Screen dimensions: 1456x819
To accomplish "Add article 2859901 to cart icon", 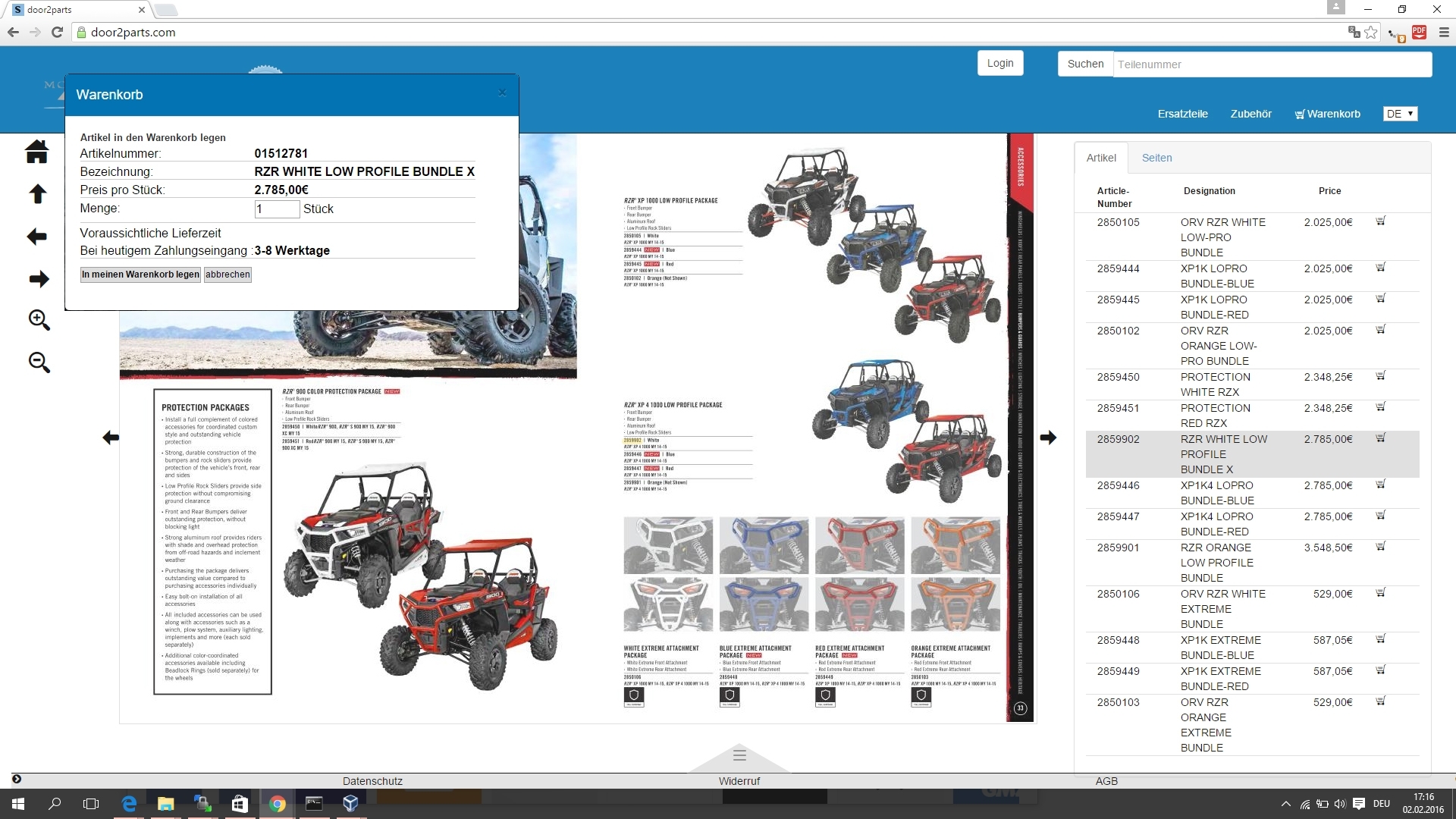I will (x=1380, y=547).
